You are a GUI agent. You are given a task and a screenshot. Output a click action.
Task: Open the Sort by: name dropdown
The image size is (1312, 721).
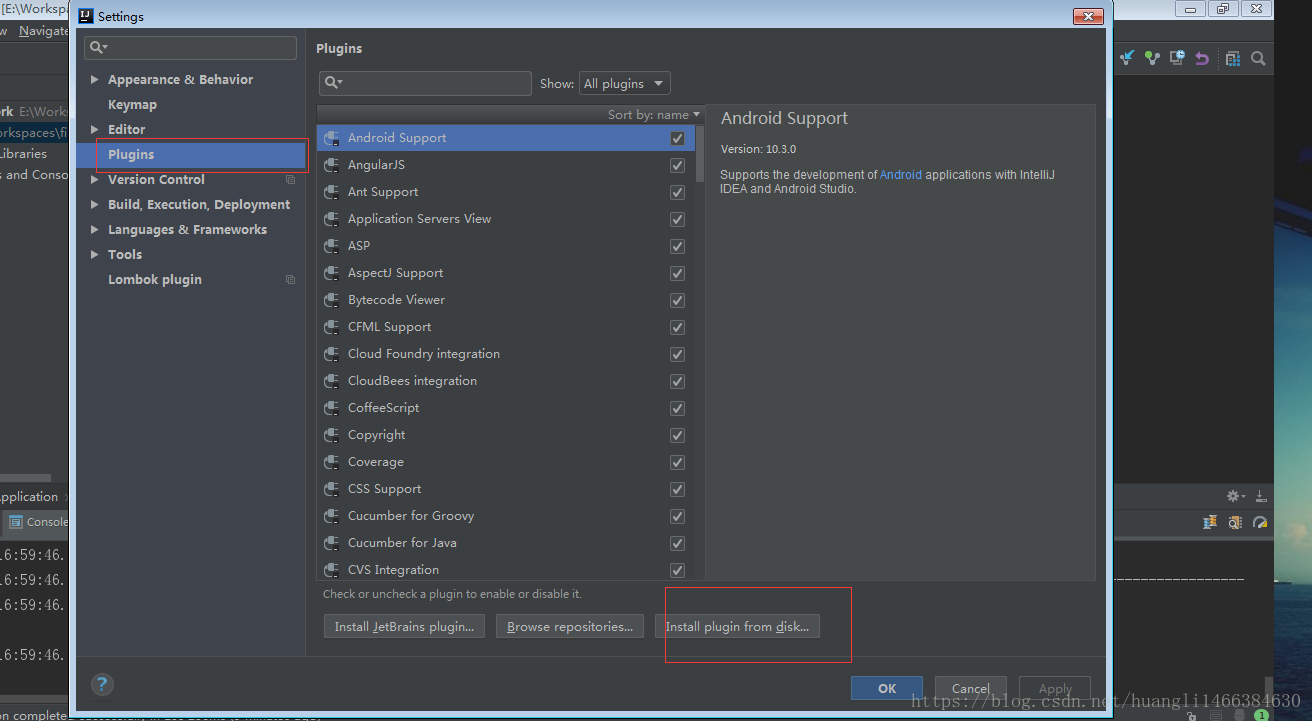pos(653,115)
